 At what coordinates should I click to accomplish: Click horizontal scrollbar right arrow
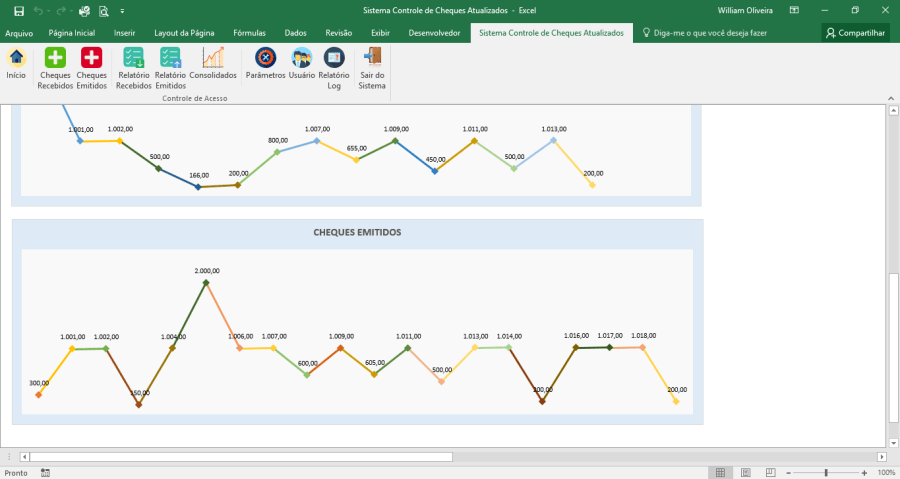pos(882,457)
